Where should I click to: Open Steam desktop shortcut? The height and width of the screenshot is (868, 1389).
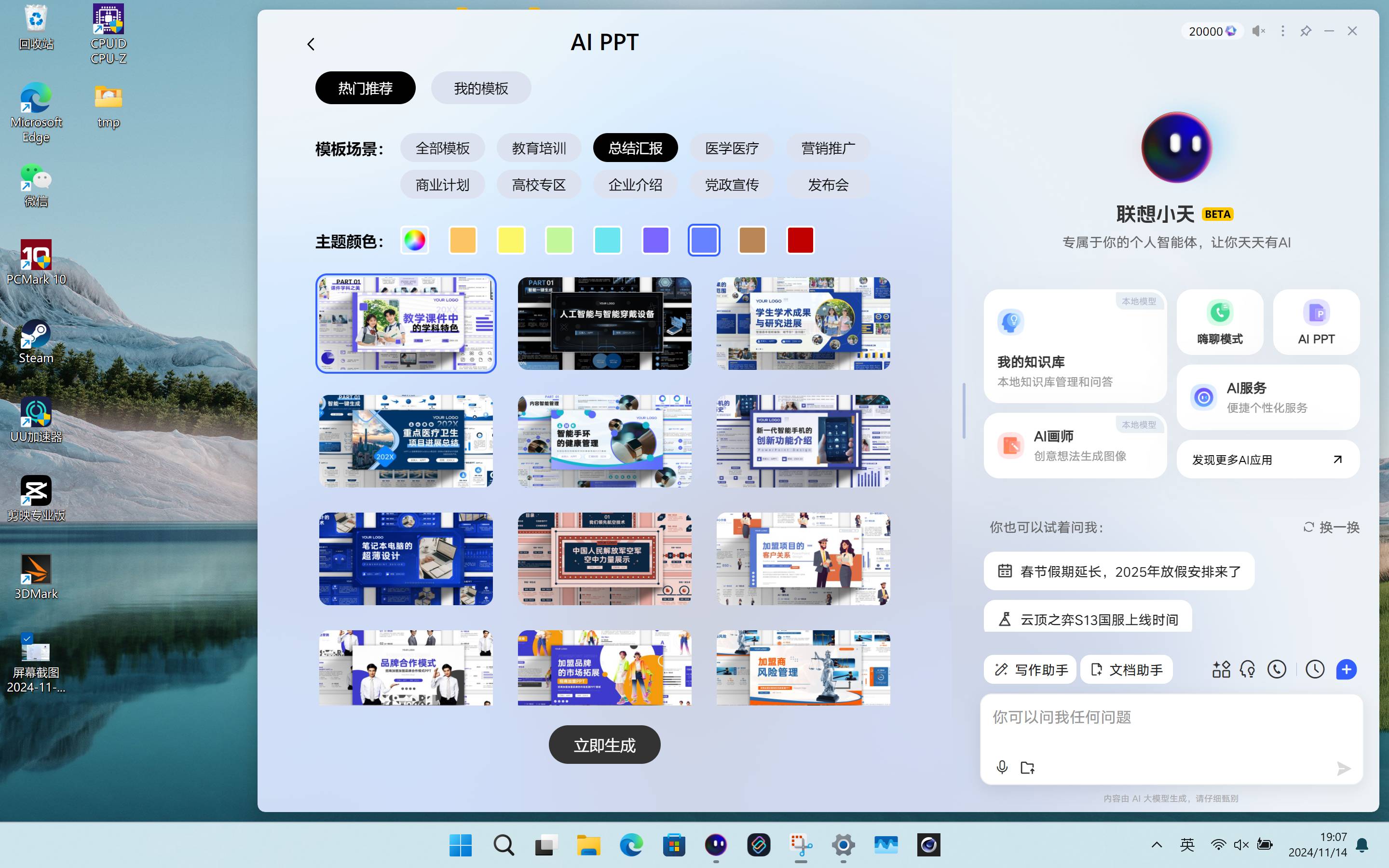pyautogui.click(x=36, y=342)
